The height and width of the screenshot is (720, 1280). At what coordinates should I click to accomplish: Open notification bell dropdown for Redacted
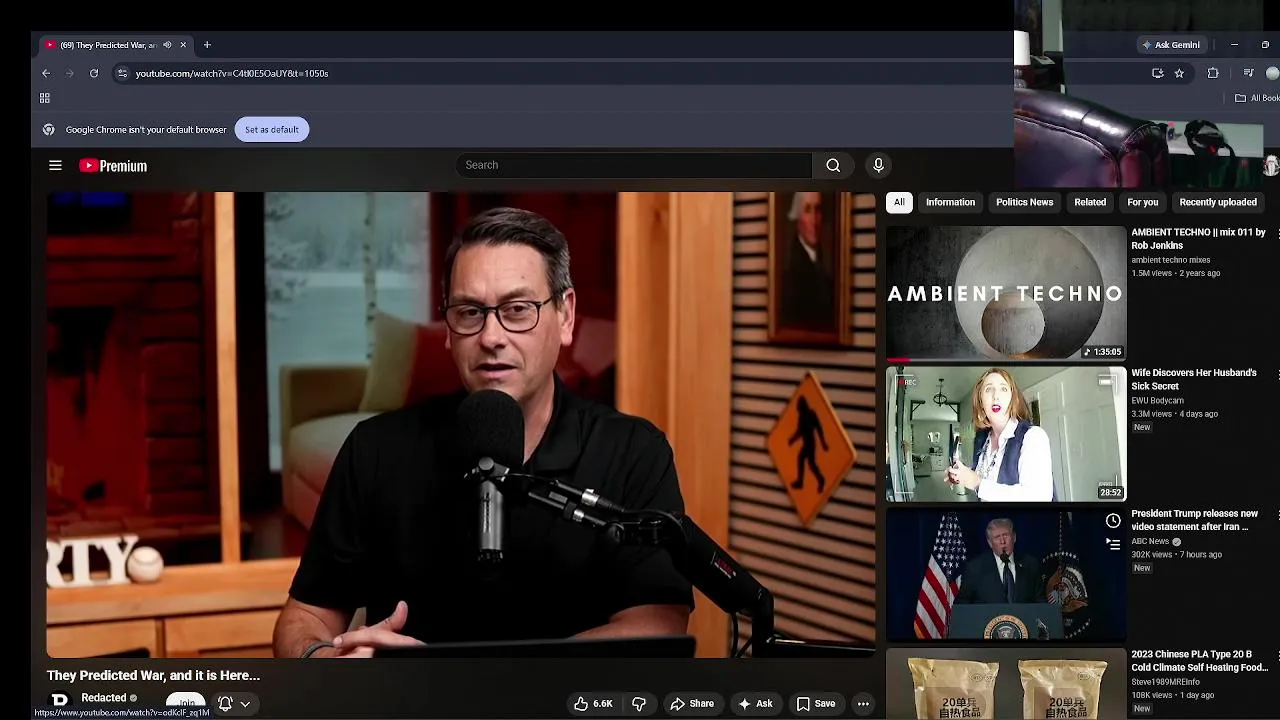(x=234, y=704)
